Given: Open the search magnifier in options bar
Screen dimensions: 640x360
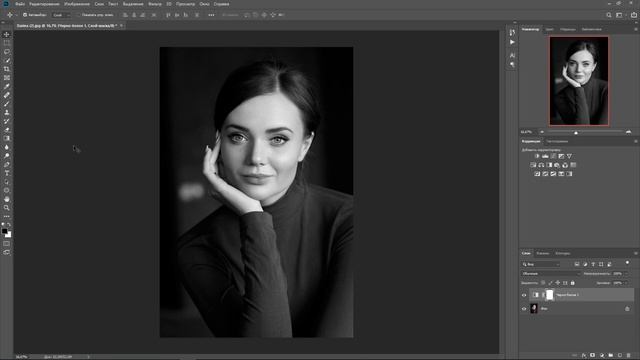Looking at the screenshot, I should tap(609, 15).
